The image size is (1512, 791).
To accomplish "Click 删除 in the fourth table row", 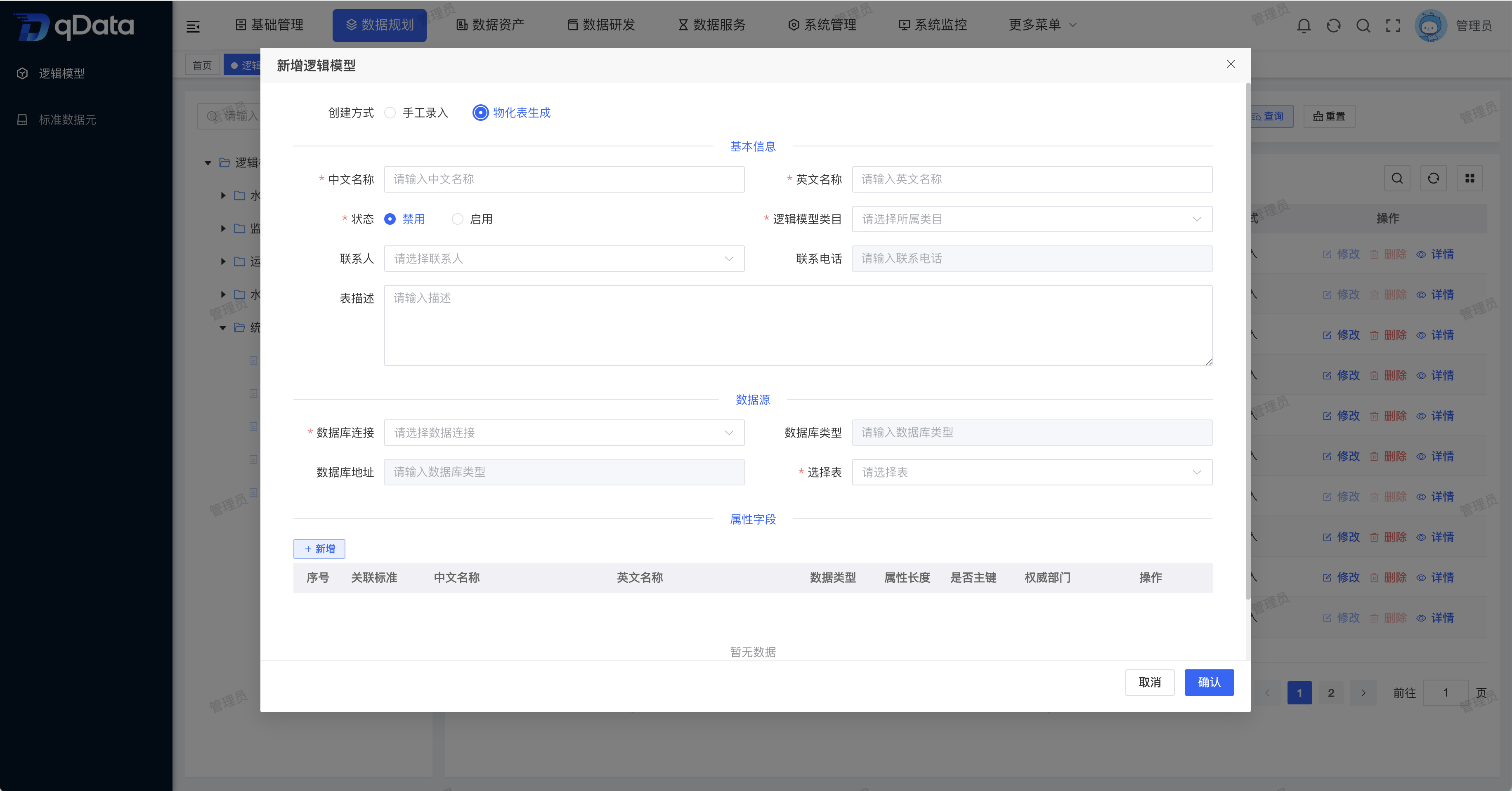I will click(1388, 376).
